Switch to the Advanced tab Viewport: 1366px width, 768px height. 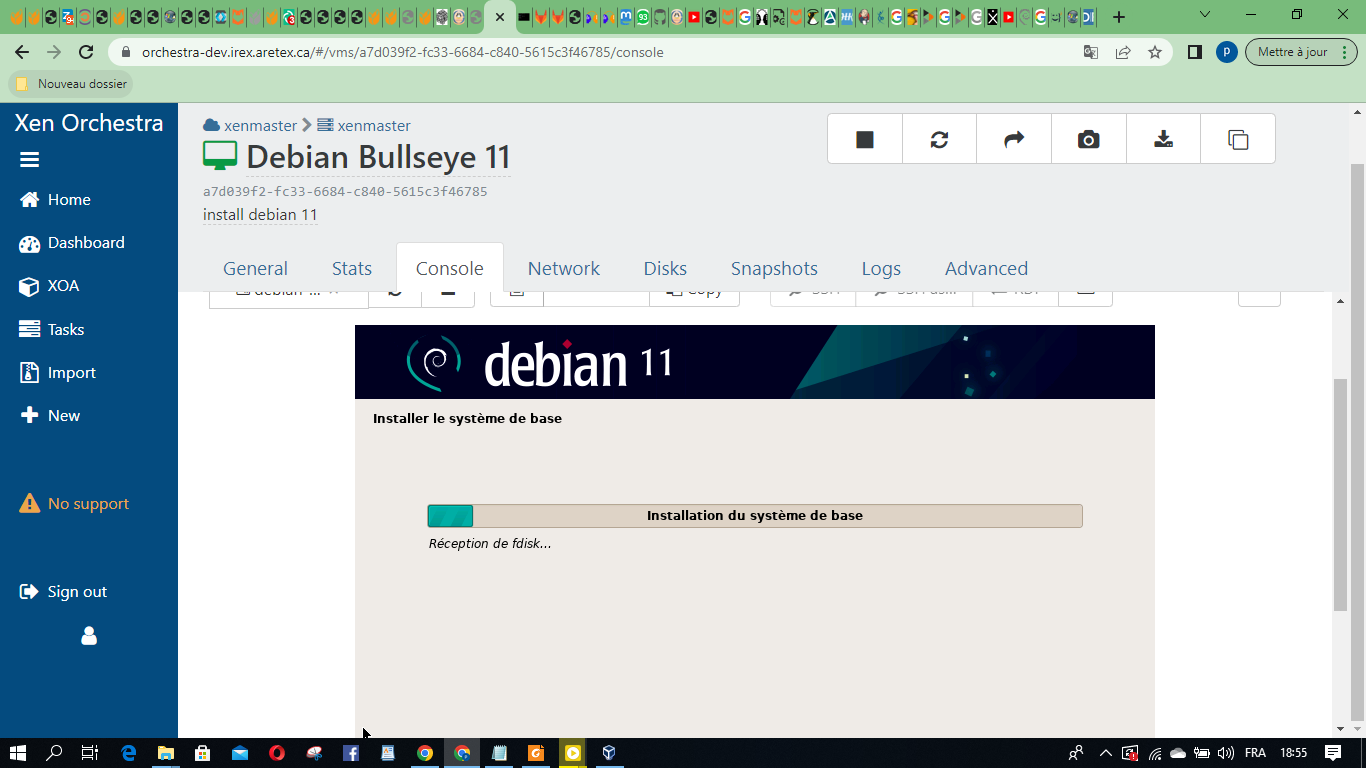[986, 268]
